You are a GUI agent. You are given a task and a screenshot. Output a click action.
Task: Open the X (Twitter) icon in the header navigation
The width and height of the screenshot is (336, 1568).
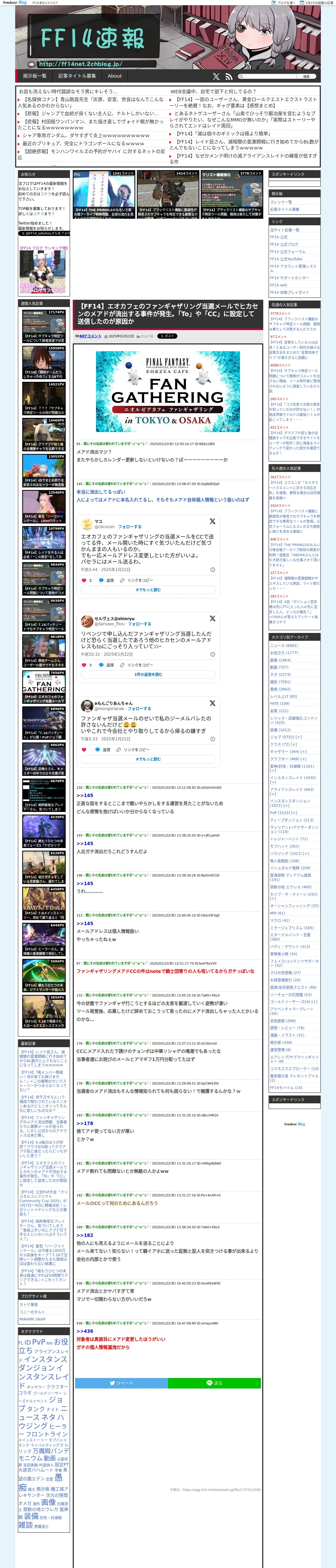216,77
